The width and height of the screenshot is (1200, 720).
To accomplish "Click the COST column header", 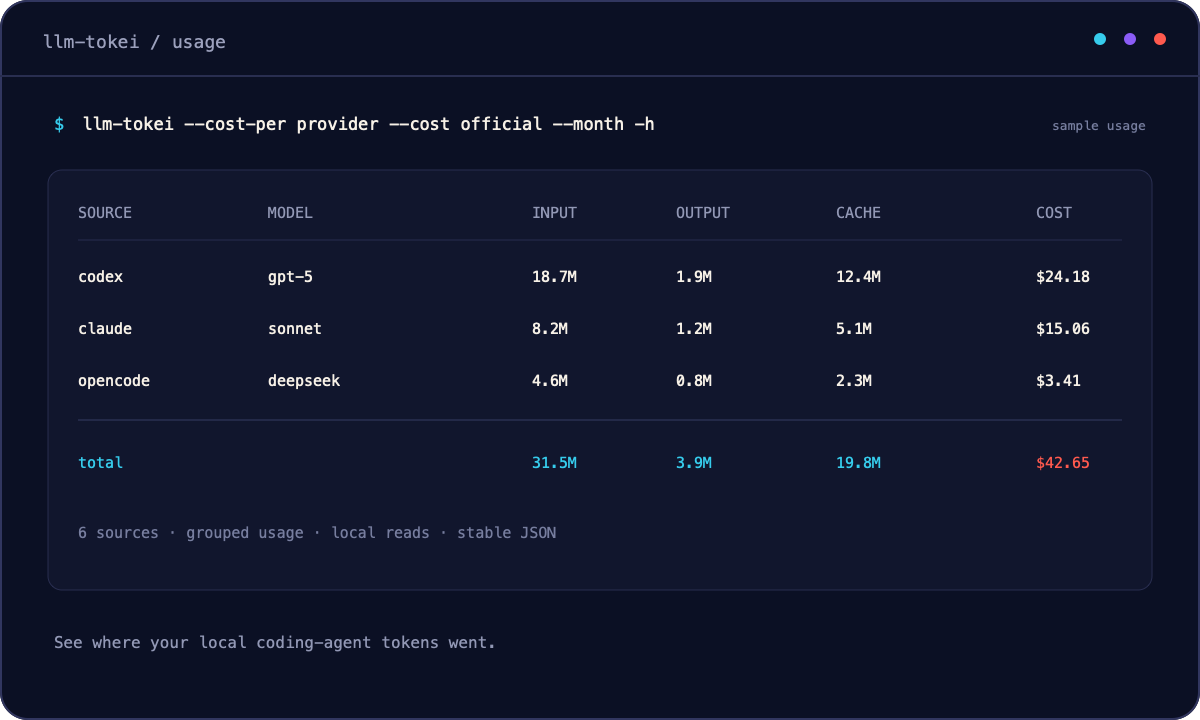I will (1054, 213).
